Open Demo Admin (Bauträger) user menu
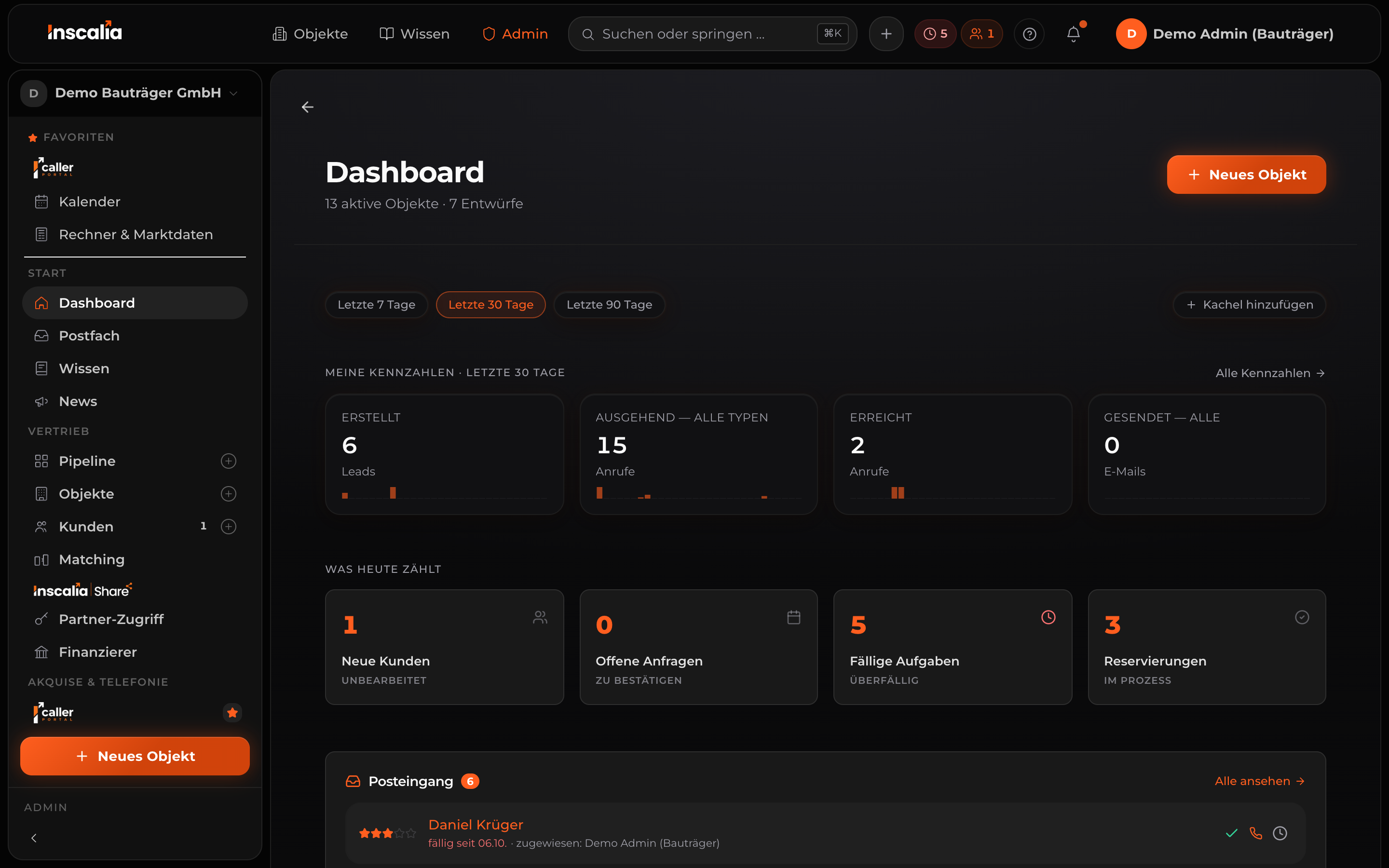This screenshot has height=868, width=1389. 1224,34
